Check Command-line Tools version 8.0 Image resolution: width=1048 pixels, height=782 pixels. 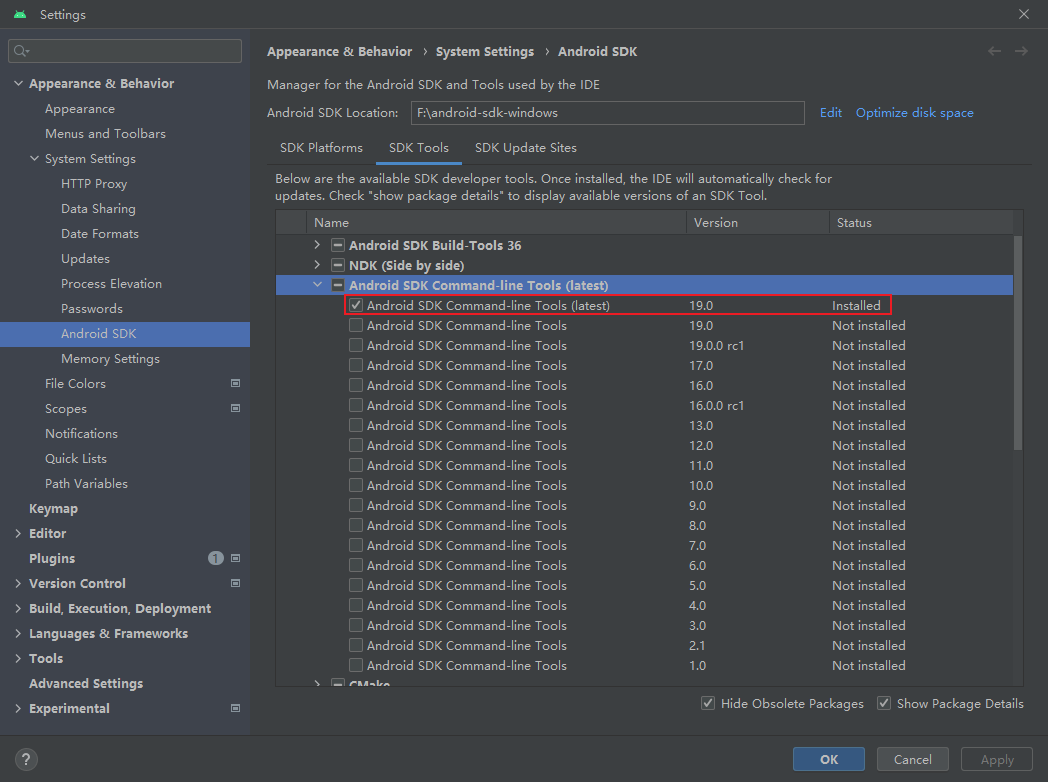coord(356,525)
